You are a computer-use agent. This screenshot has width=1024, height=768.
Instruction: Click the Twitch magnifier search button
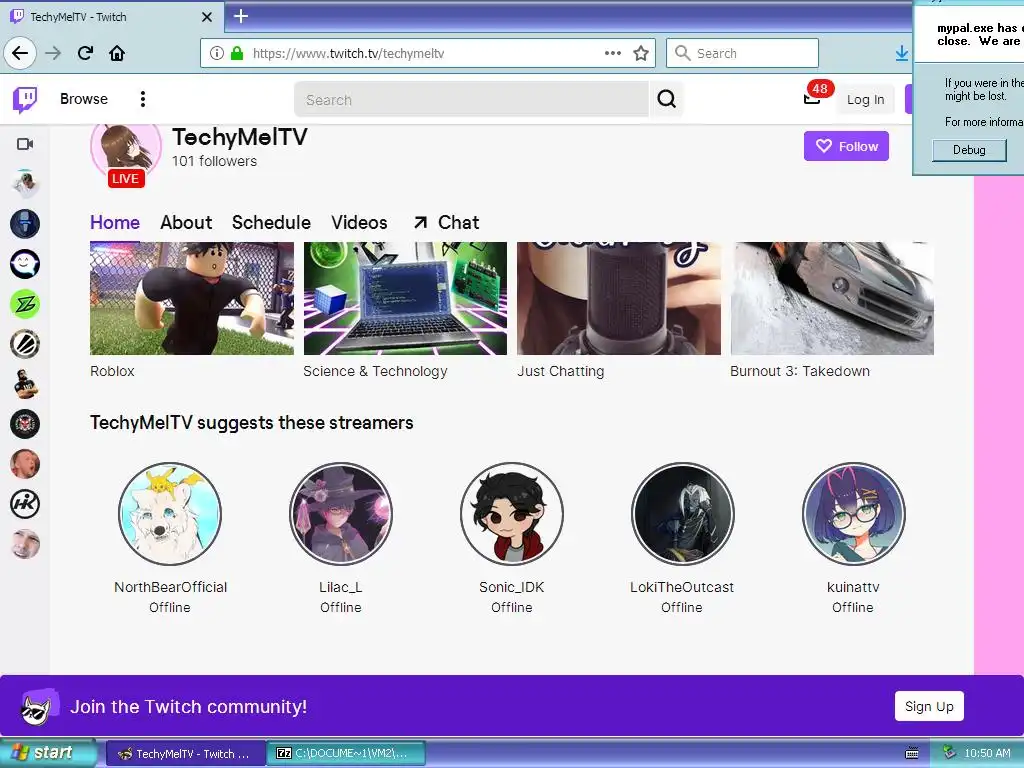click(666, 99)
